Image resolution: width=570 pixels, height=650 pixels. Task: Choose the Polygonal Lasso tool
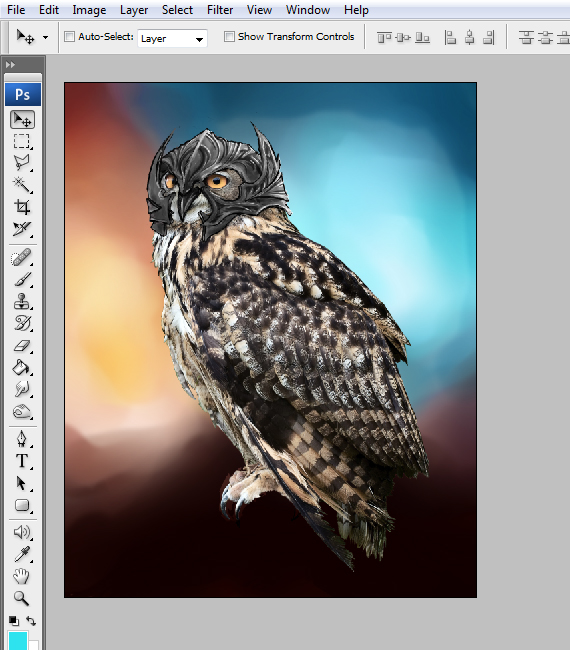(x=22, y=162)
